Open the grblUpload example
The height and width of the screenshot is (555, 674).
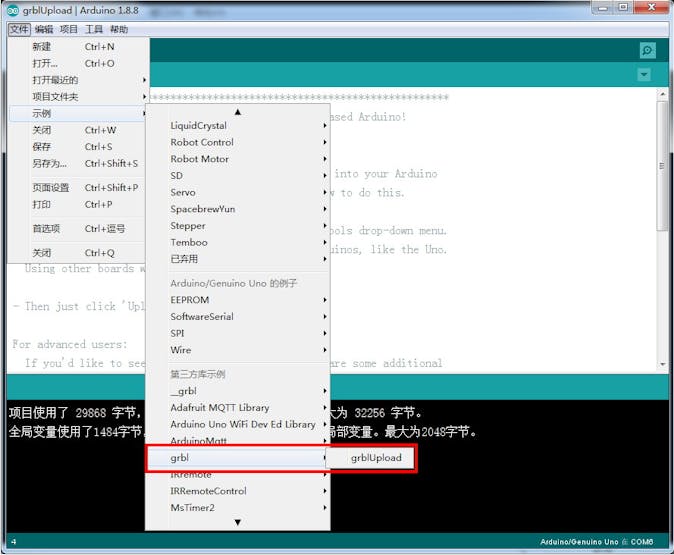(x=371, y=458)
